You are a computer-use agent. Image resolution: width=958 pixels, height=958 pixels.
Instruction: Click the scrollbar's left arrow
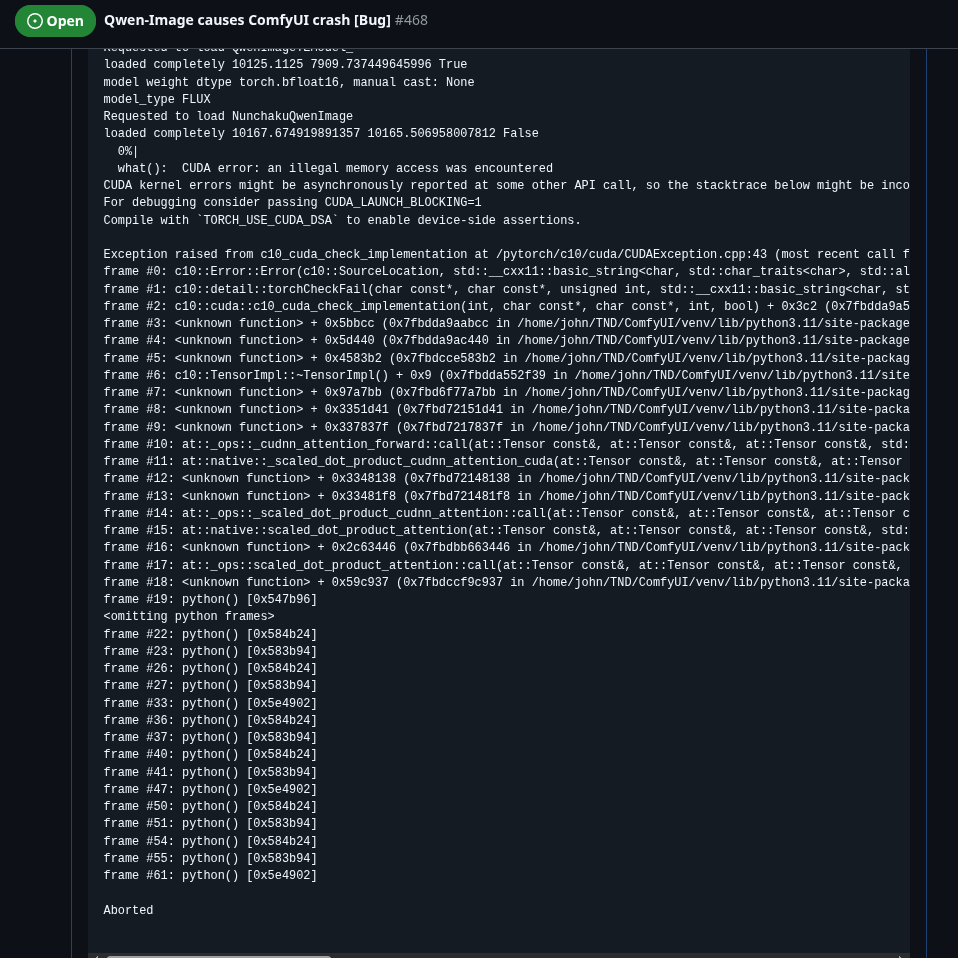(x=97, y=956)
